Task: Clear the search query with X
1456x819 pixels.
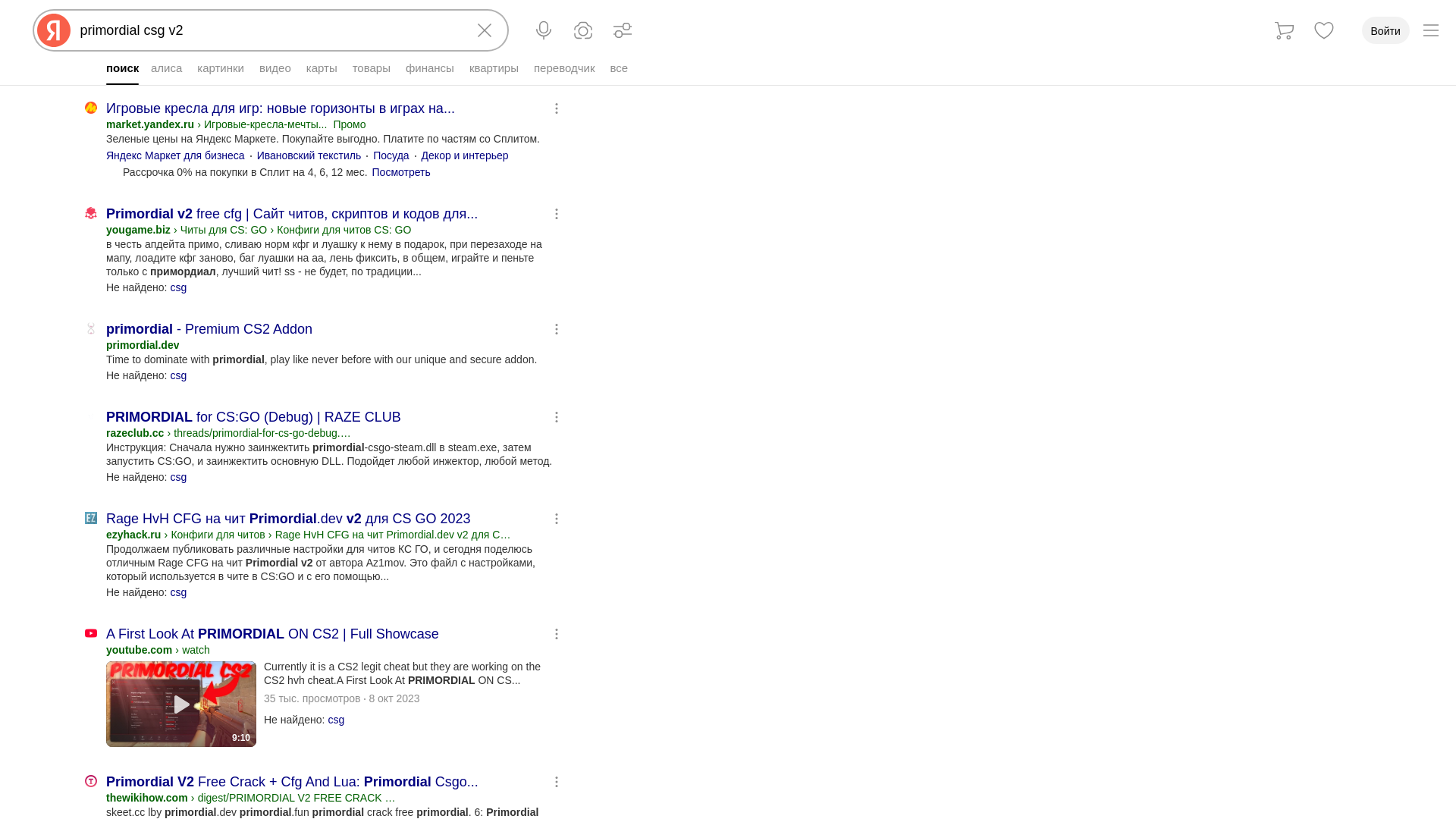Action: [485, 30]
